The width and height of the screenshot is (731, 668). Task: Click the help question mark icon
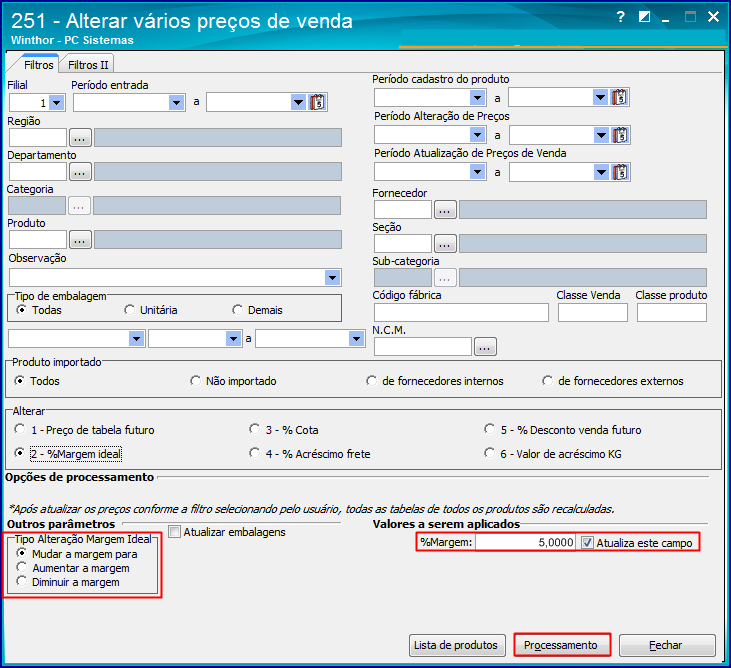[620, 18]
